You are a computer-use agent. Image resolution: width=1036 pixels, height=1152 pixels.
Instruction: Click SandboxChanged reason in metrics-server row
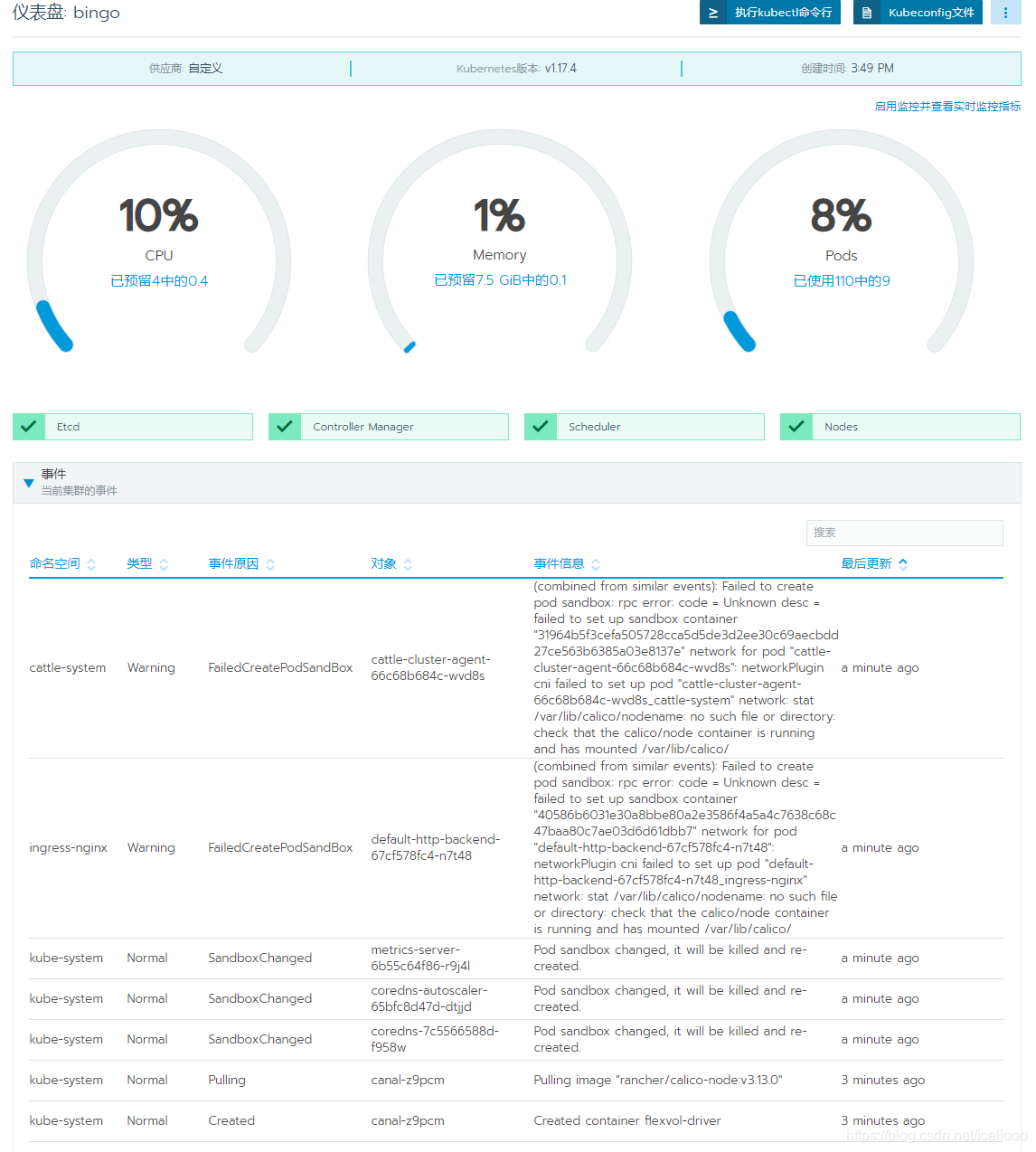(x=260, y=958)
